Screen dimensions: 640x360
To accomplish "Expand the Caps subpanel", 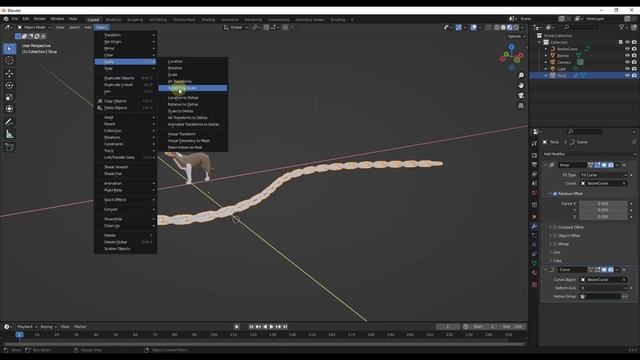I will click(x=557, y=260).
